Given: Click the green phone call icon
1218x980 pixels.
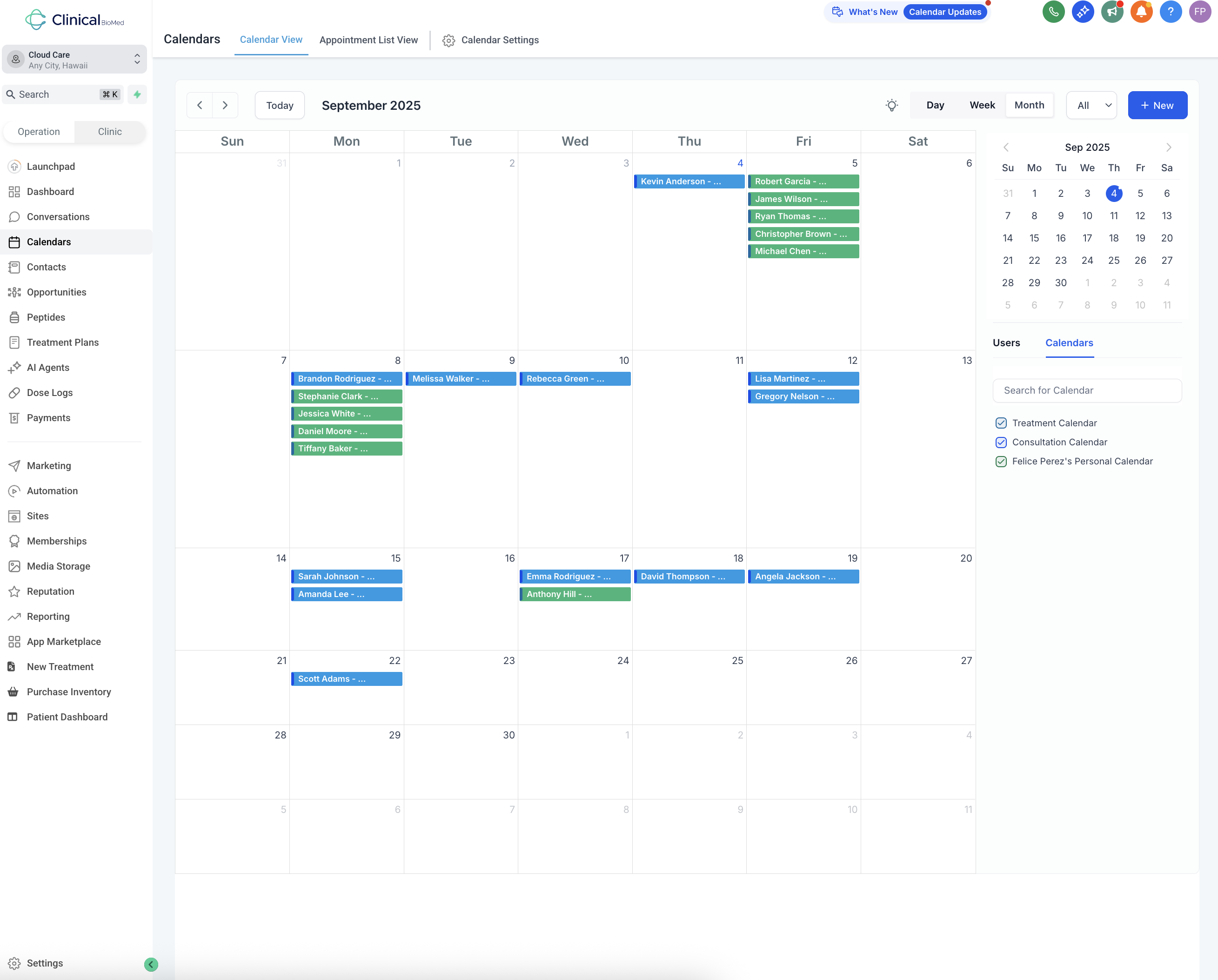Looking at the screenshot, I should (1053, 12).
